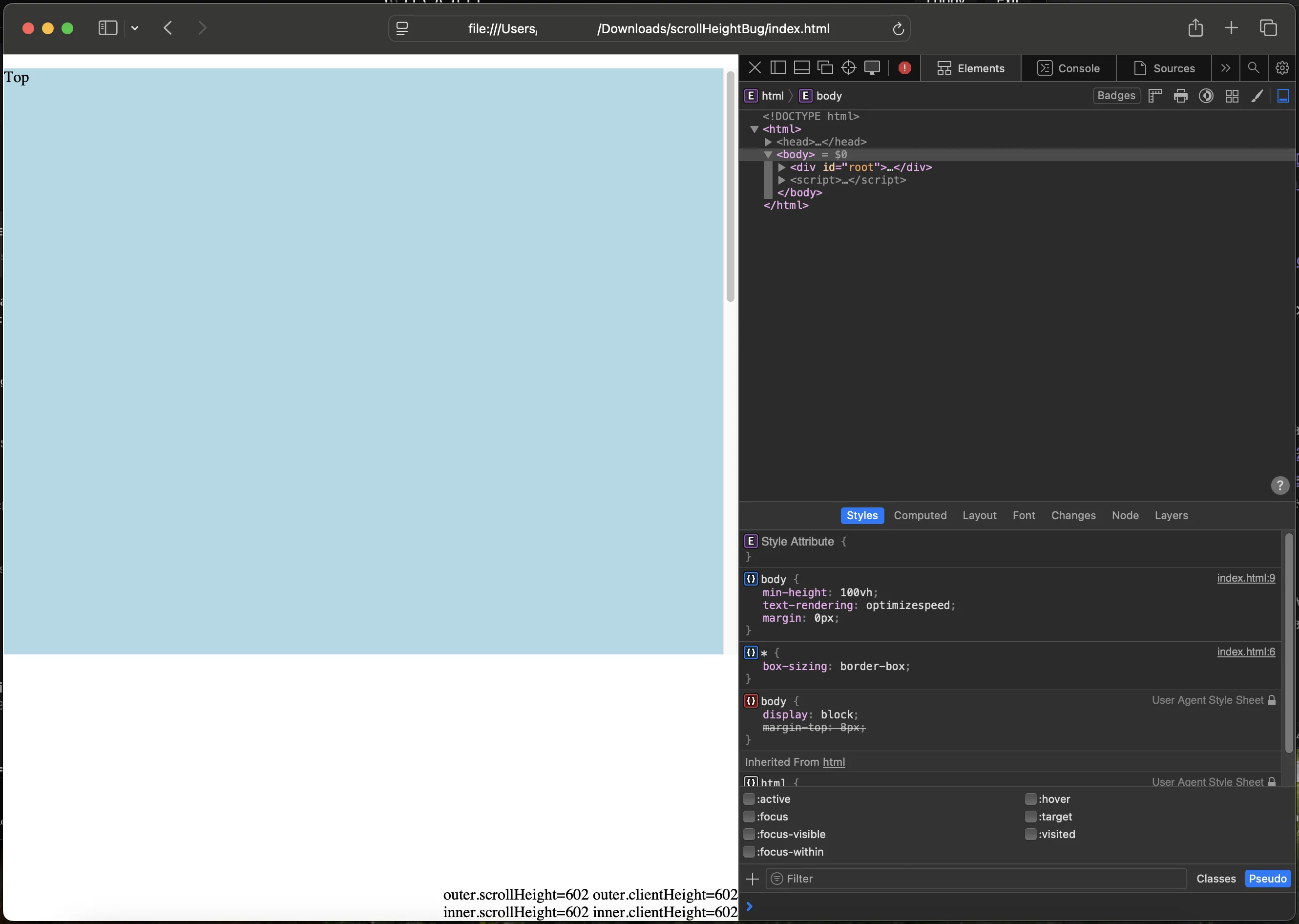Image resolution: width=1299 pixels, height=924 pixels.
Task: Toggle layout grid overlays icon
Action: [1232, 96]
